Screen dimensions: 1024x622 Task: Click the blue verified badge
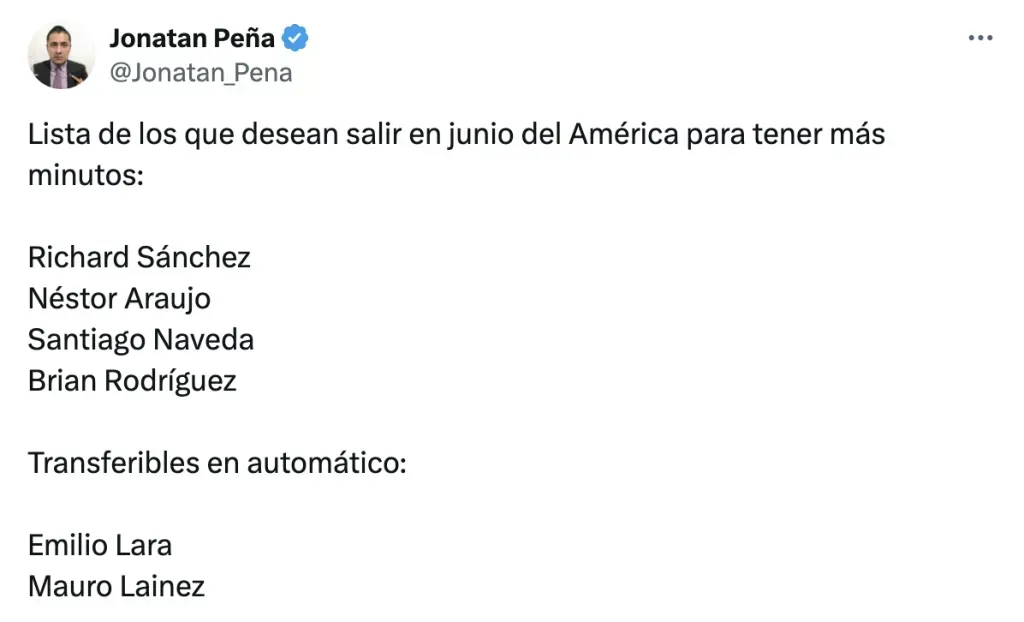[x=295, y=39]
